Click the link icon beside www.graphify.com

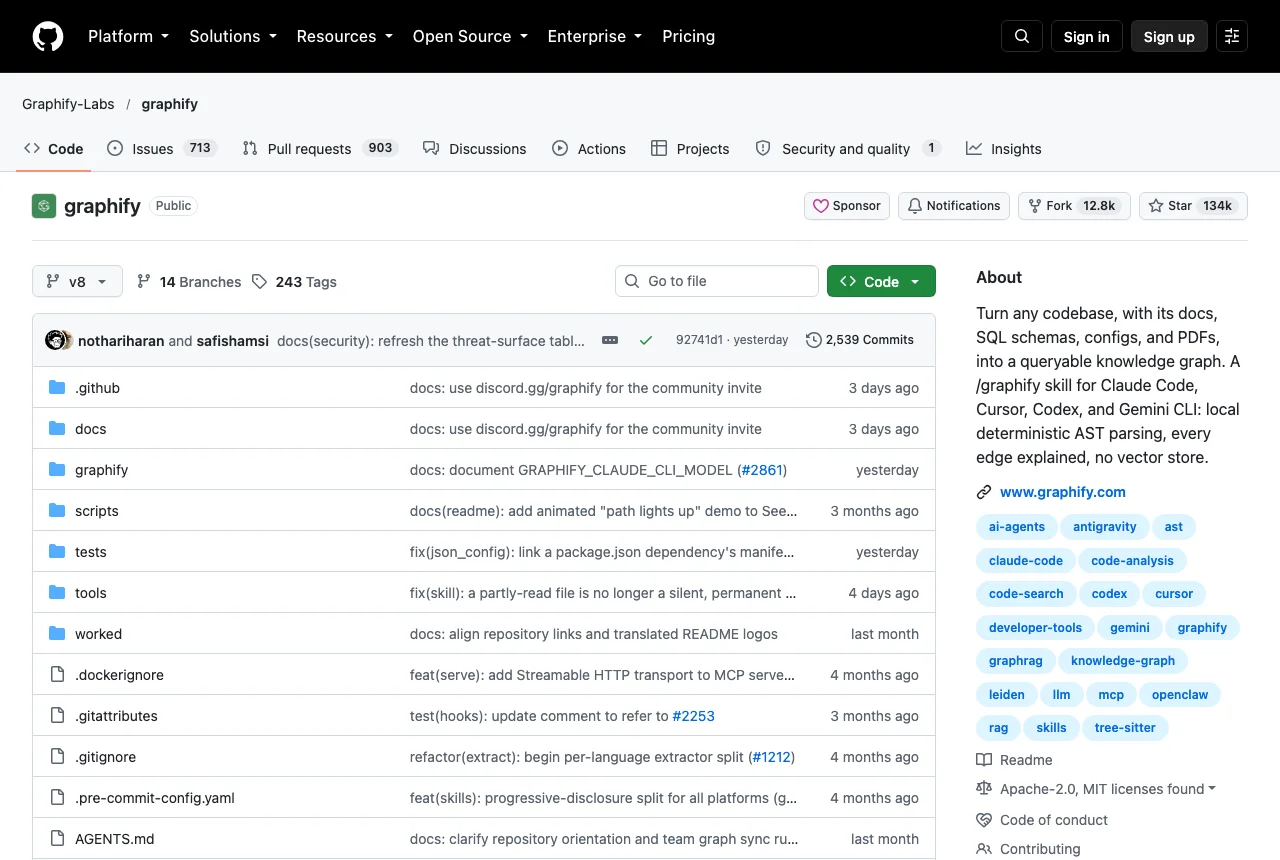984,492
